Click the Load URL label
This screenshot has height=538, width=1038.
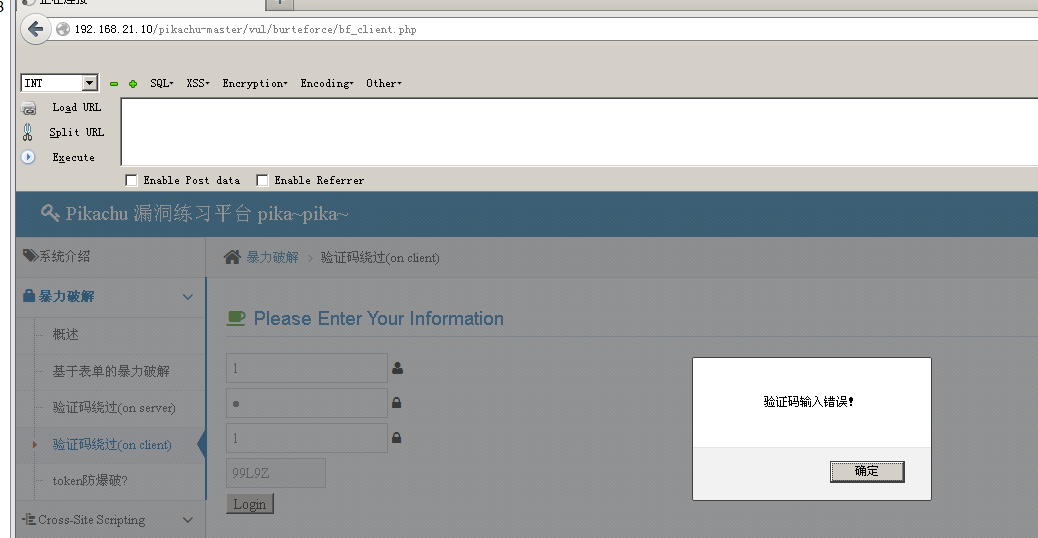pyautogui.click(x=77, y=107)
